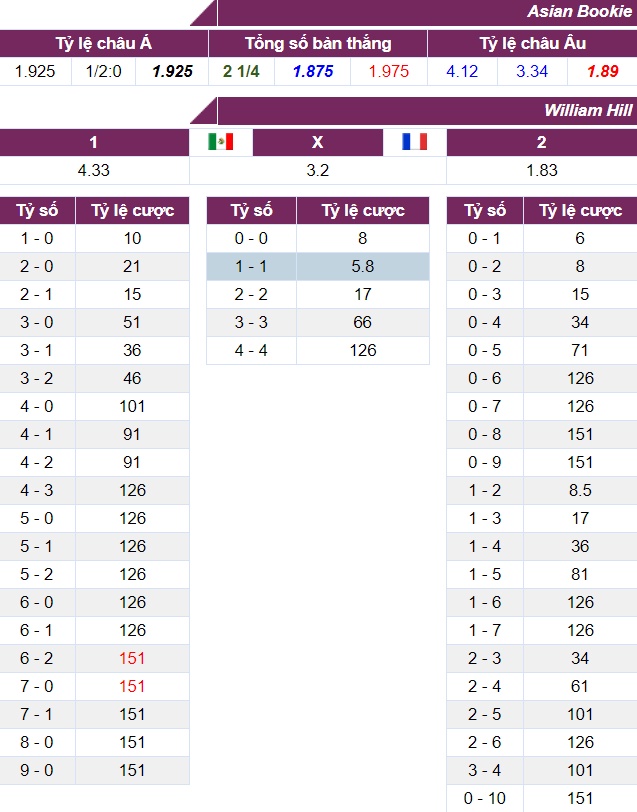Open the Tỷ lệ châu Âu tab
This screenshot has height=812, width=637.
click(532, 43)
